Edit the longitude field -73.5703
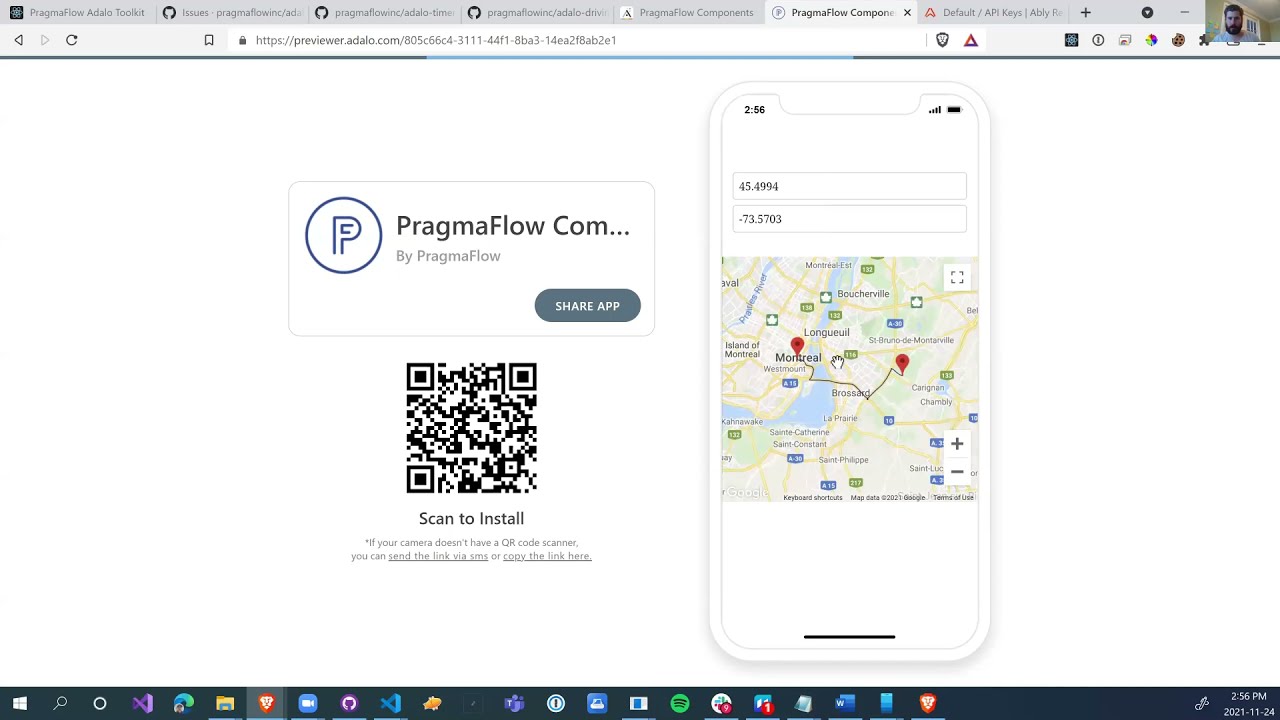This screenshot has height=720, width=1280. pos(850,219)
